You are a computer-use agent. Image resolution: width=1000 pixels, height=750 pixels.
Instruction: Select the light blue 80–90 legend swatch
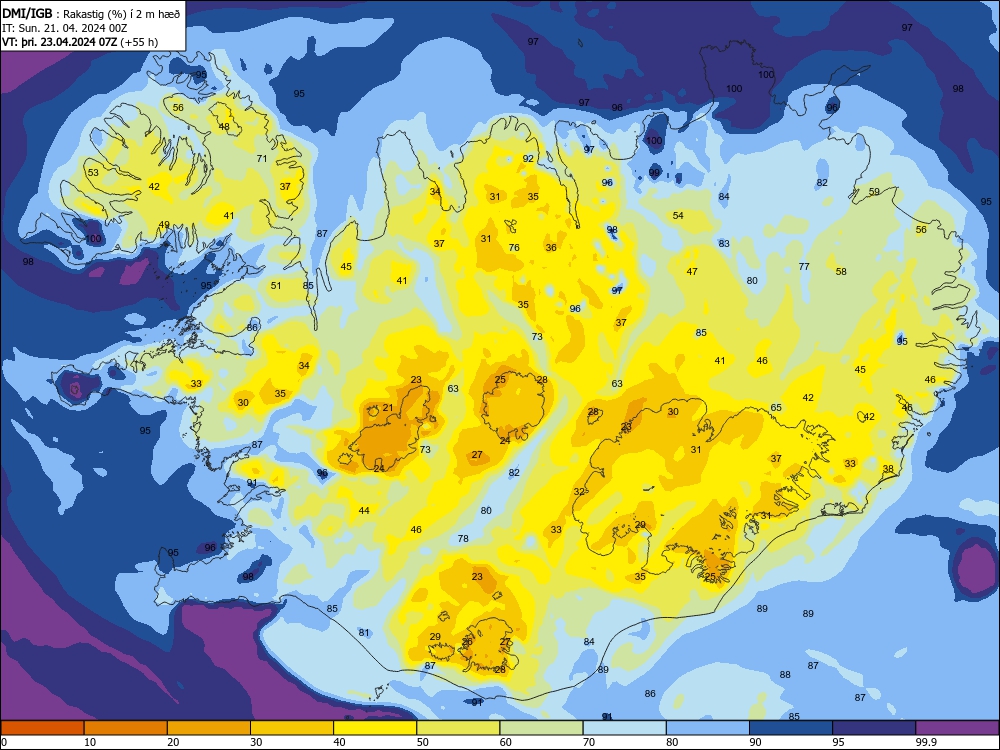point(708,728)
